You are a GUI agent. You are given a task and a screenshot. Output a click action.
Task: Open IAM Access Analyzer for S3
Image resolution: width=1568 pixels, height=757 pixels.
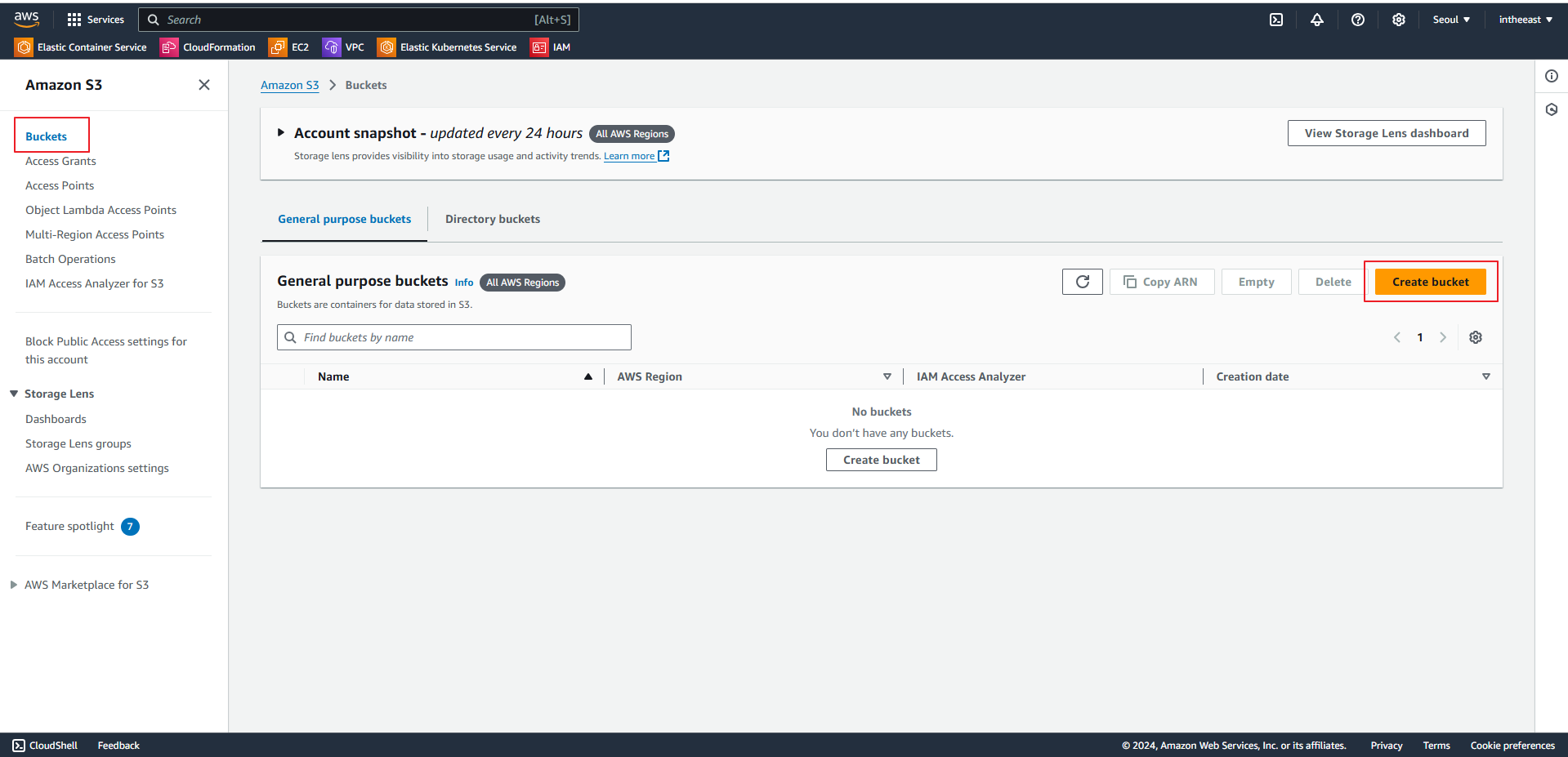(94, 283)
